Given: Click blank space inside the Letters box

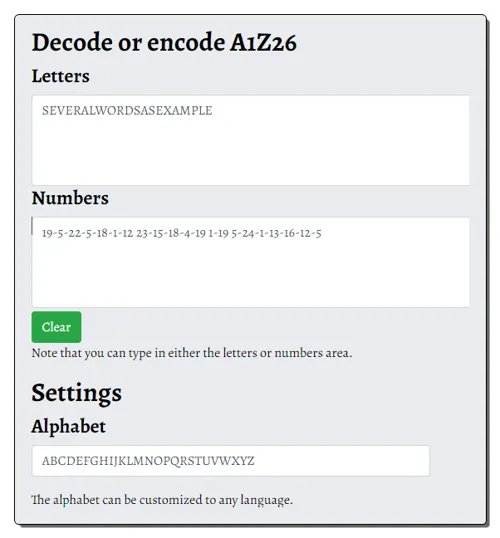Looking at the screenshot, I should pos(250,154).
